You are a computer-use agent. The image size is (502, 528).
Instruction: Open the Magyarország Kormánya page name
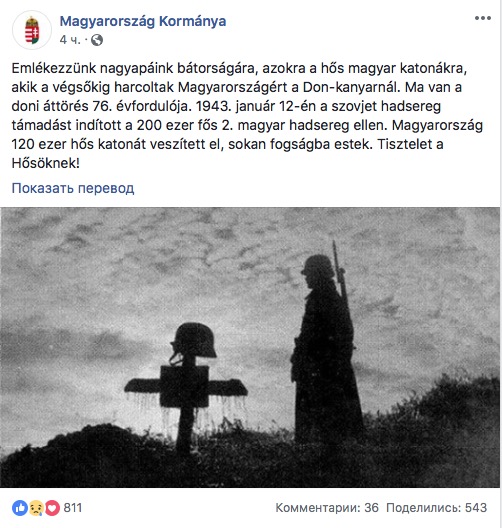click(x=143, y=21)
